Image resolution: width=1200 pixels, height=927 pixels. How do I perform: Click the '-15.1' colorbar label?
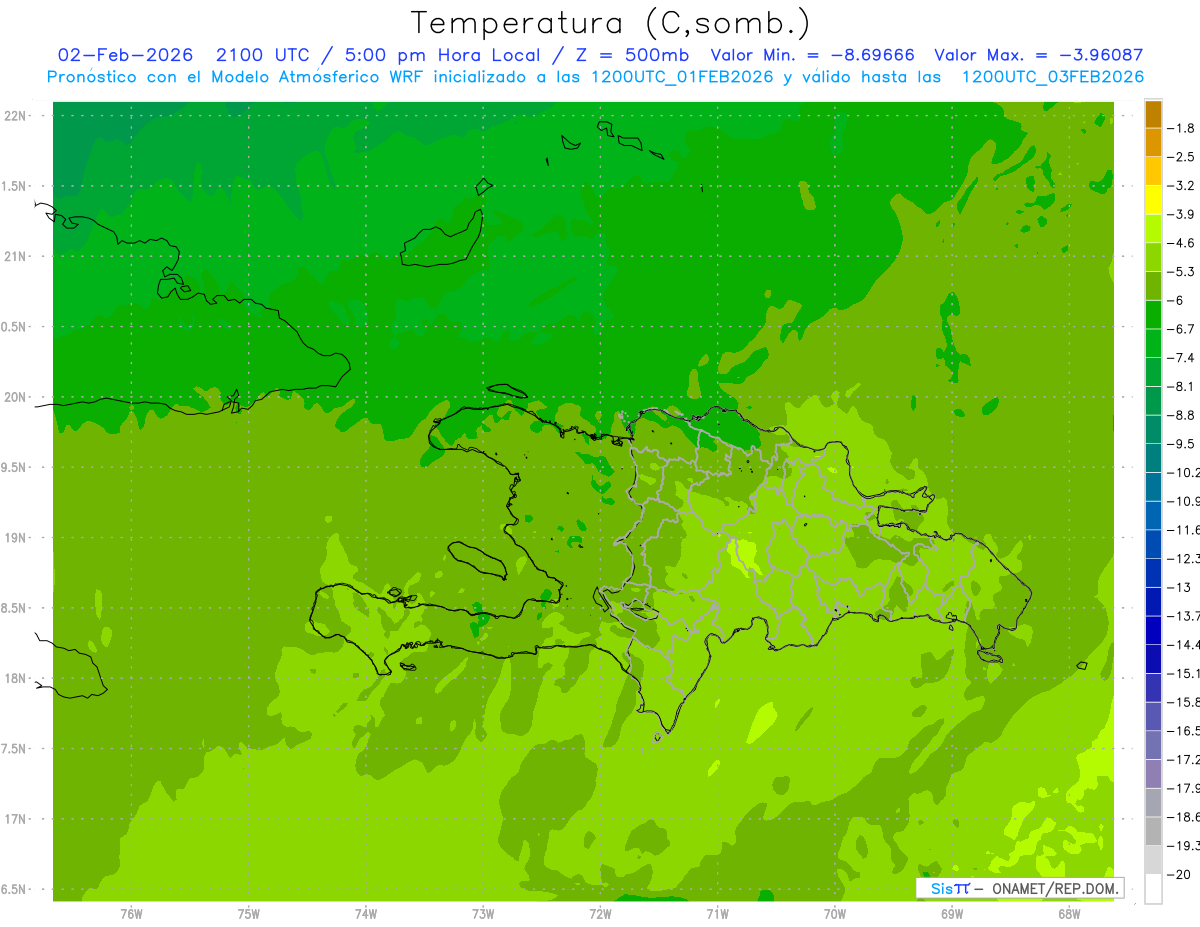[1183, 673]
